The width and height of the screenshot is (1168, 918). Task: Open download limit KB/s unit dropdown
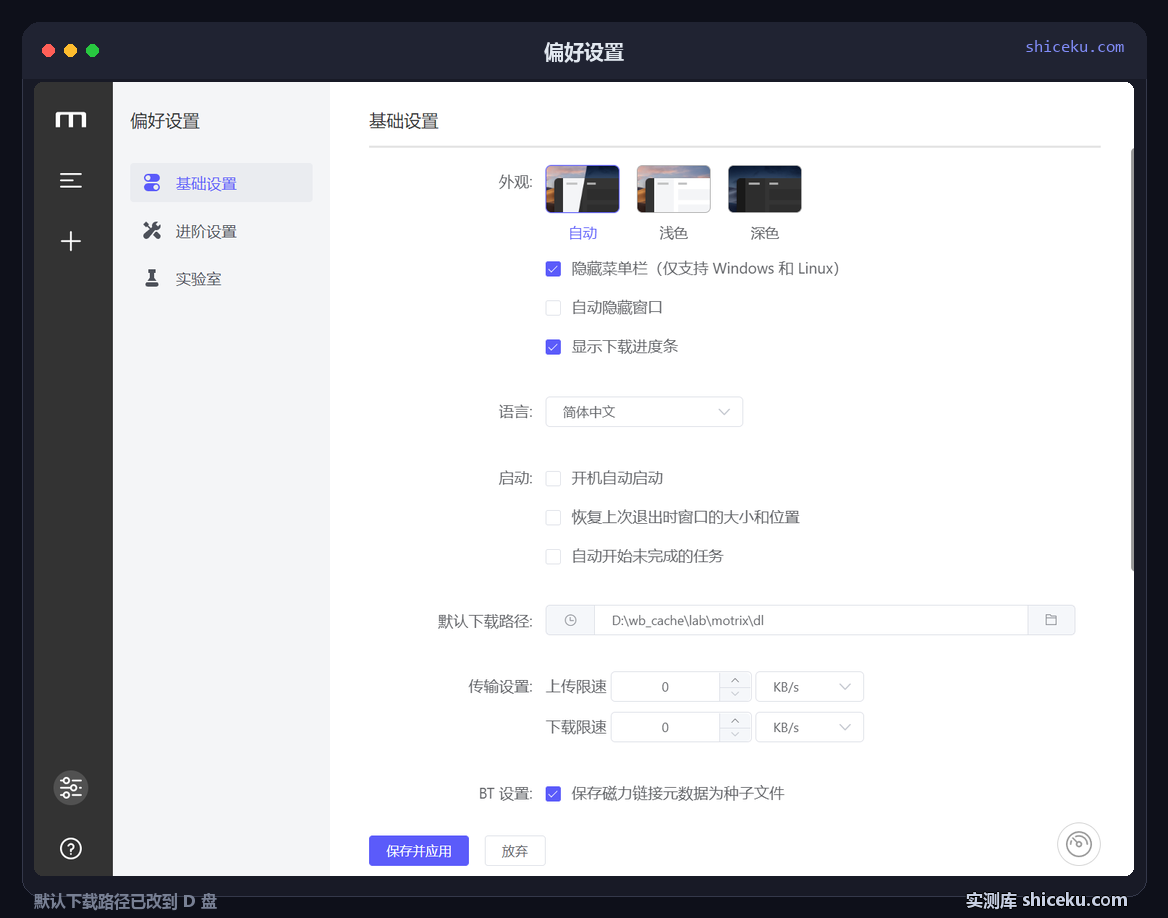coord(810,727)
